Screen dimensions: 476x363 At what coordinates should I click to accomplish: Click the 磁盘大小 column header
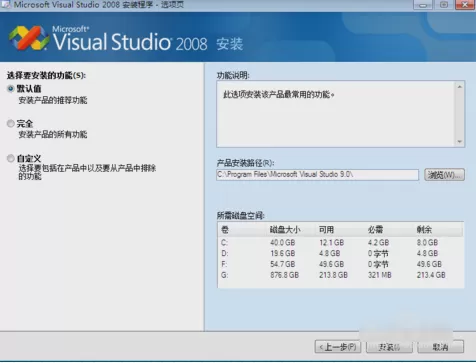coord(285,230)
